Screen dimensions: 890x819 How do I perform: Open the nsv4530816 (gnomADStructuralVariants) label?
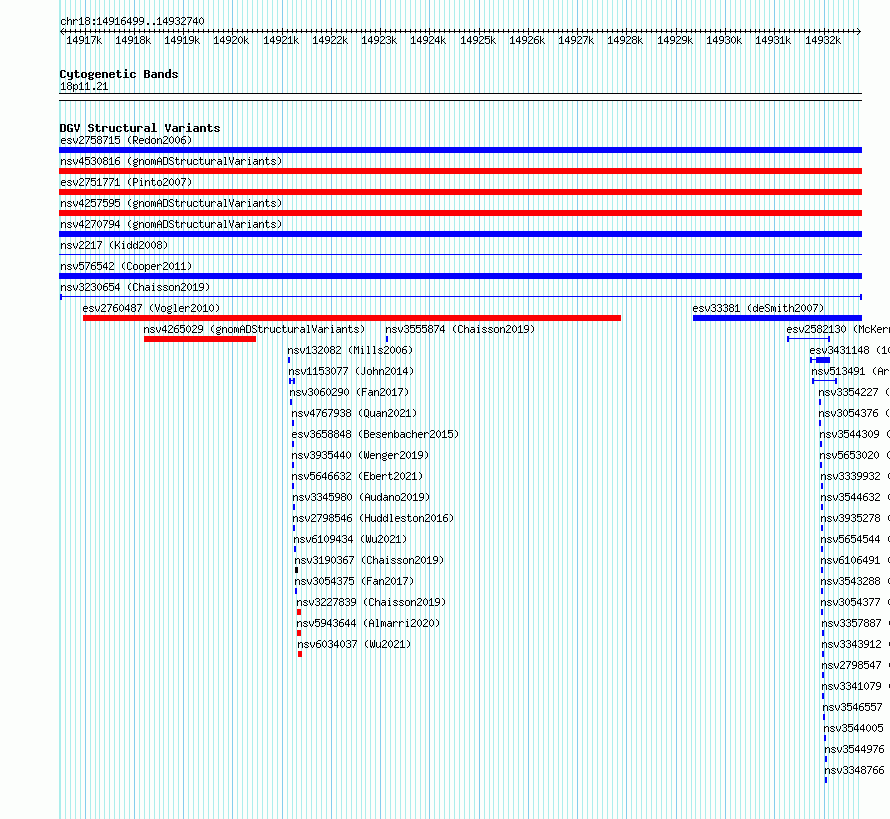tap(171, 161)
